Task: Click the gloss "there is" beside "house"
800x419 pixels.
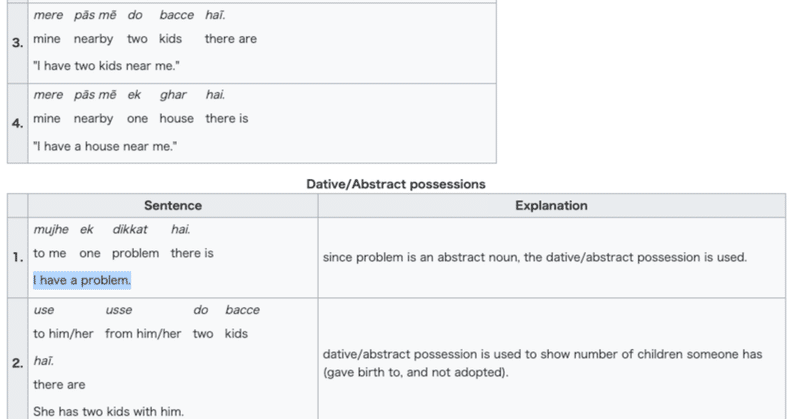Action: [x=227, y=118]
